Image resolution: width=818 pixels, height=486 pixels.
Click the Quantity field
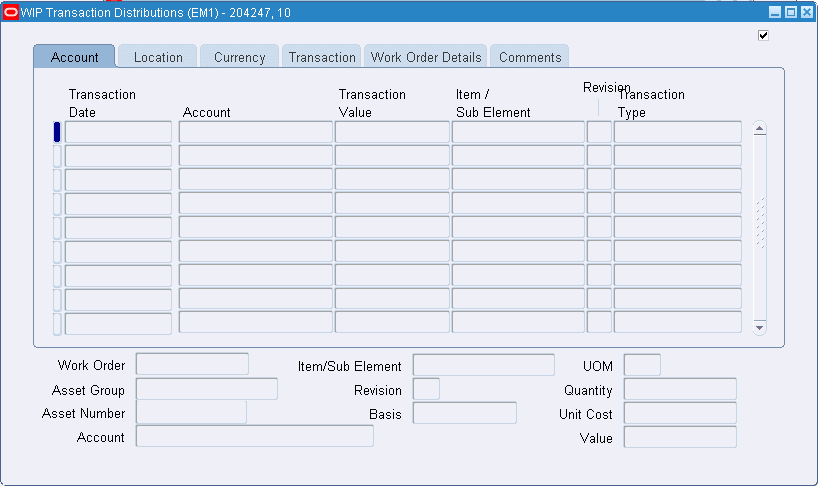(x=680, y=389)
